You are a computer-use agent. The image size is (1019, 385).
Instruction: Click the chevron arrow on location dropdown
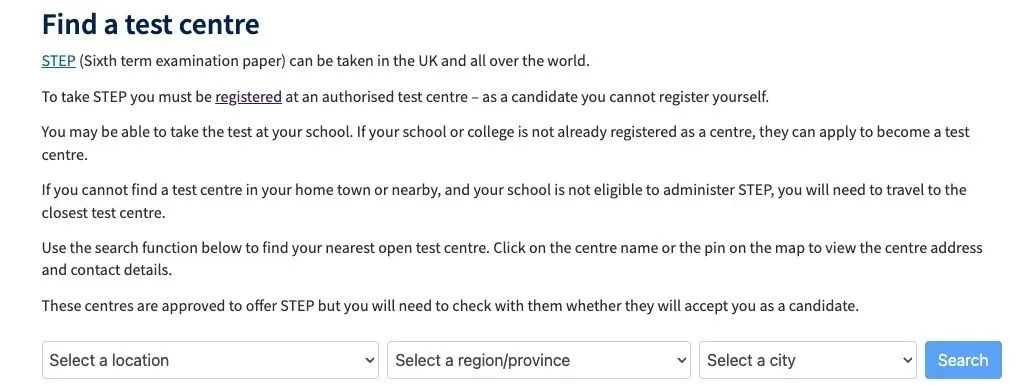pos(369,360)
